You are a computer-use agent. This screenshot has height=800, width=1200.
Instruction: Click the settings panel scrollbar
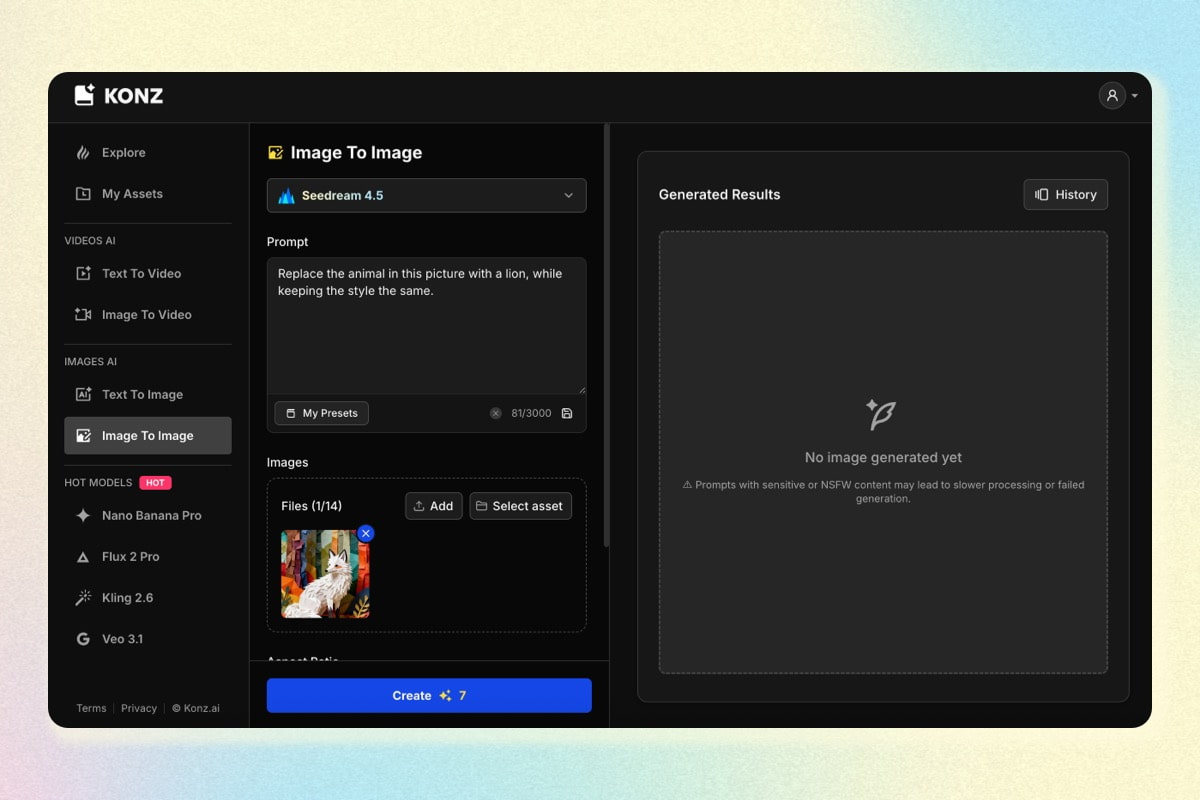coord(607,335)
